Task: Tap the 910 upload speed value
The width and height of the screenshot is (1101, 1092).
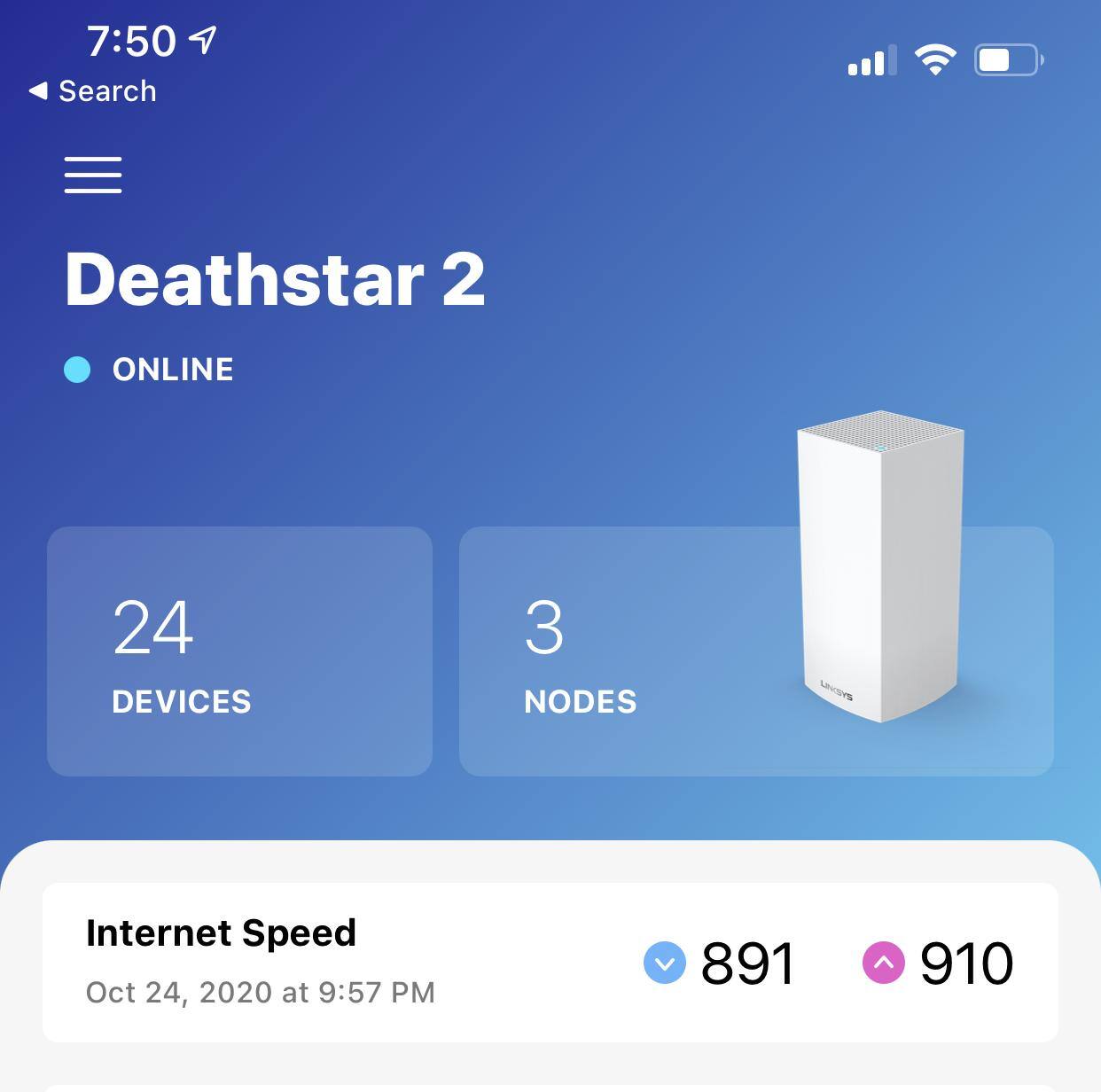Action: tap(966, 963)
